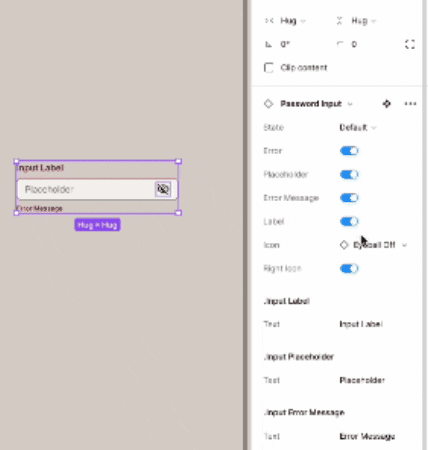Viewport: 428px width, 450px height.
Task: Open the State dropdown set to Default
Action: coord(358,128)
